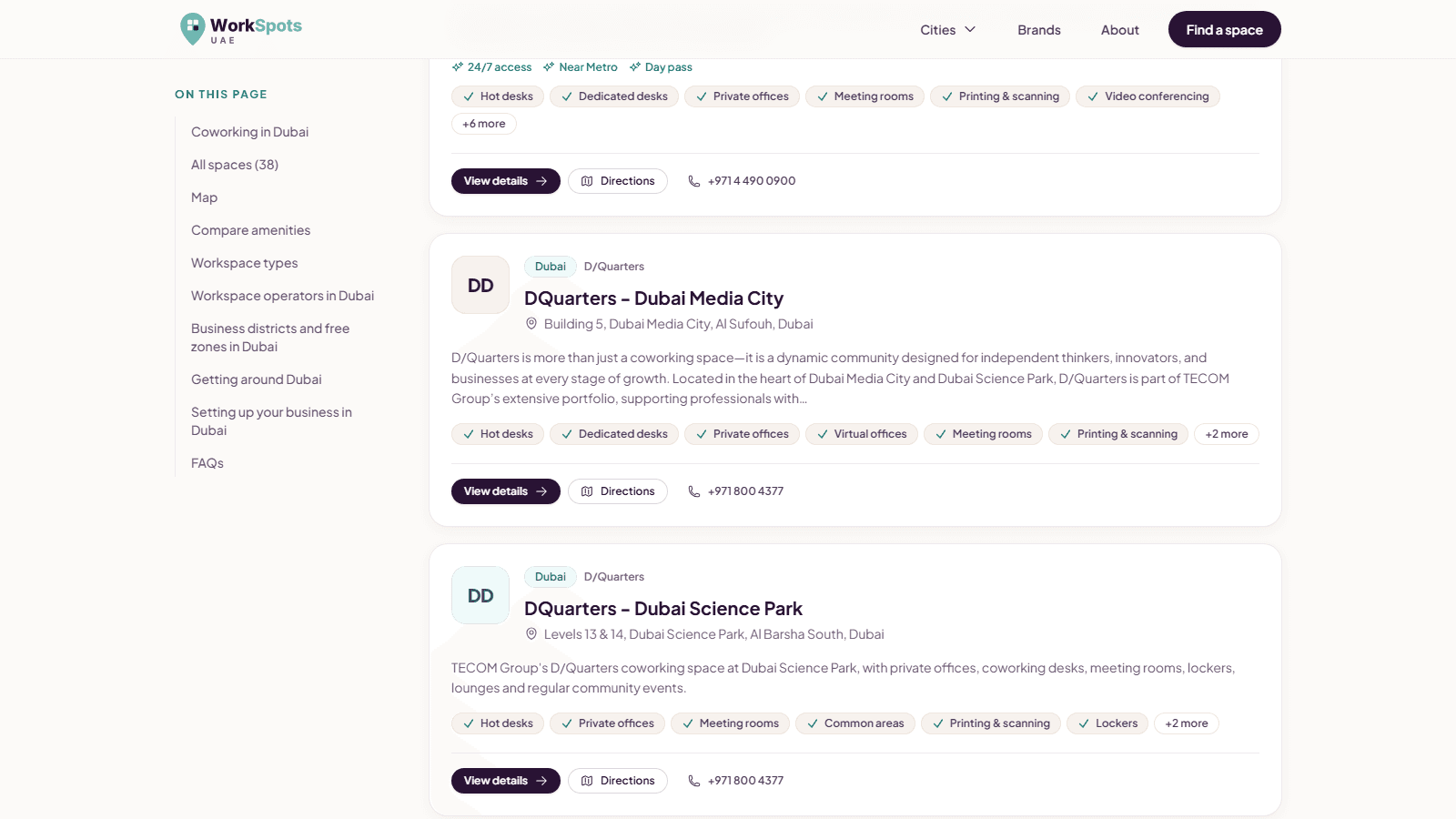View details of the top listing
Screen dimensions: 1456x819
(505, 181)
